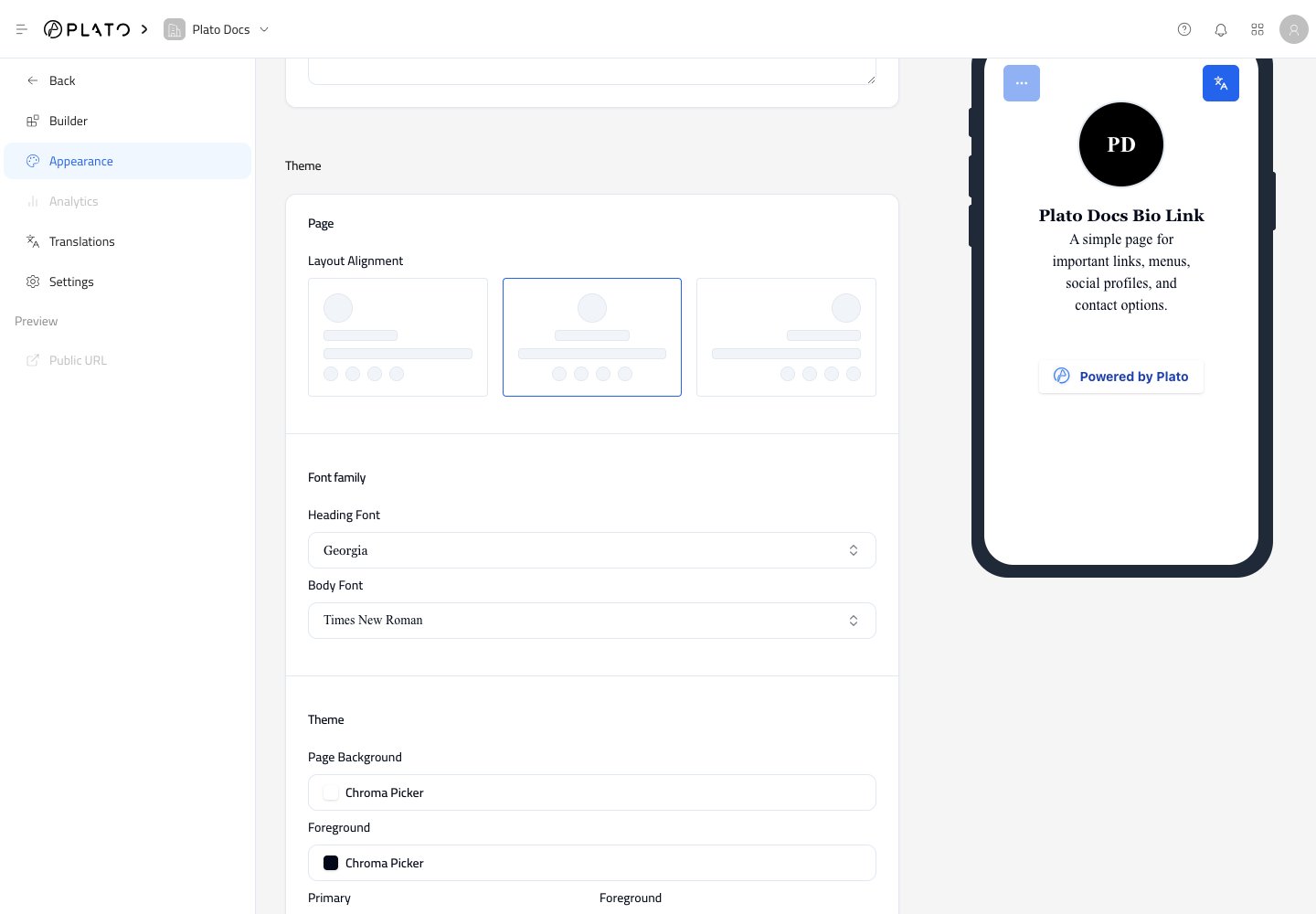The image size is (1316, 914).
Task: Click the Public URL external link icon
Action: click(x=33, y=360)
